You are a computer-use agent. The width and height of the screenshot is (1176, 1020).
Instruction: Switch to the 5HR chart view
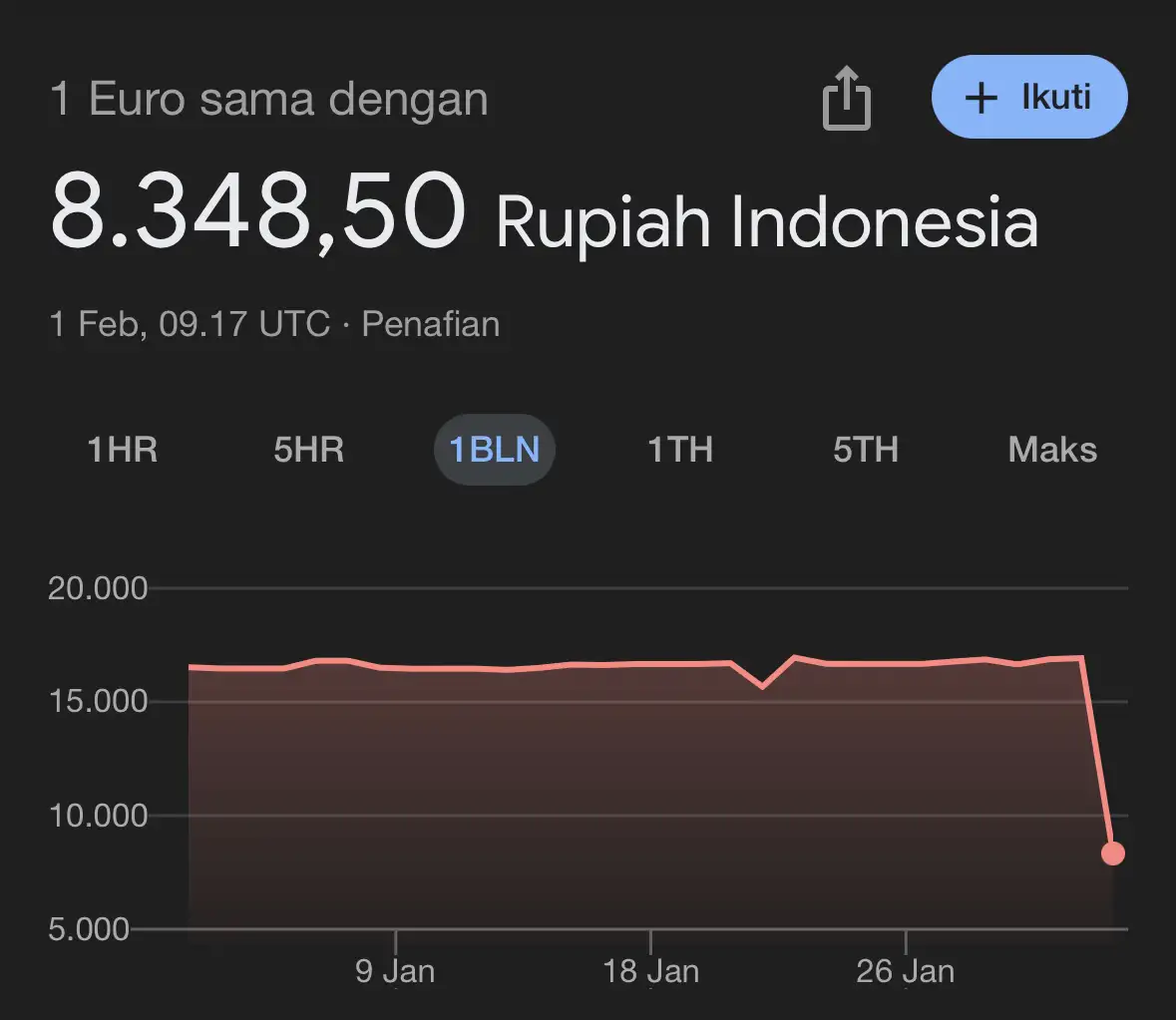click(x=307, y=450)
